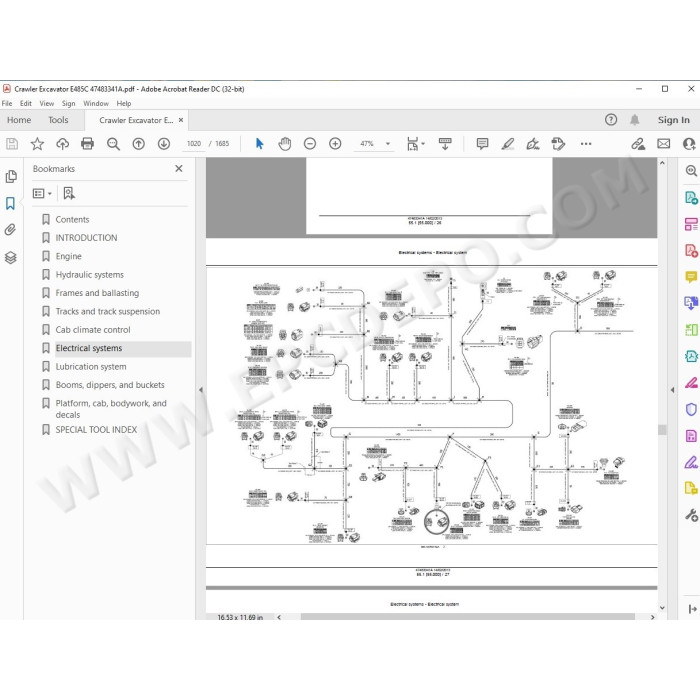
Task: Click the stamp tool icon
Action: point(558,144)
